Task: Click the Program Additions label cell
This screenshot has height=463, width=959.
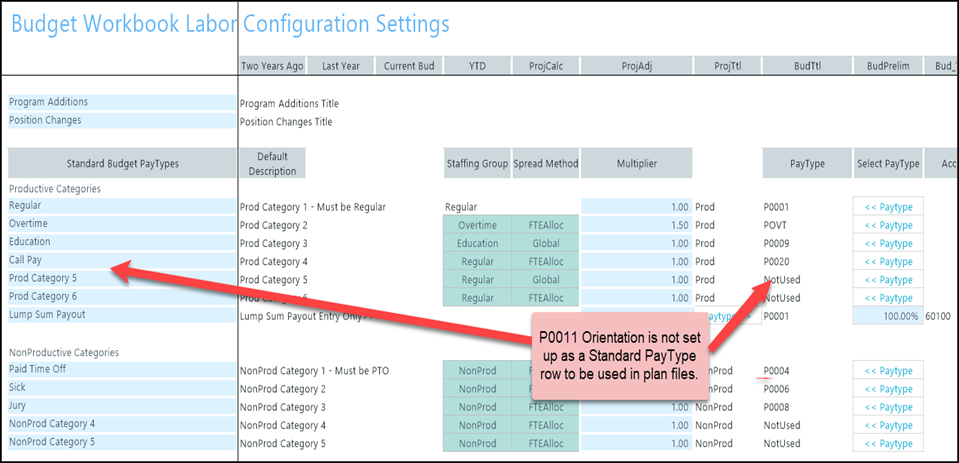Action: coord(121,102)
